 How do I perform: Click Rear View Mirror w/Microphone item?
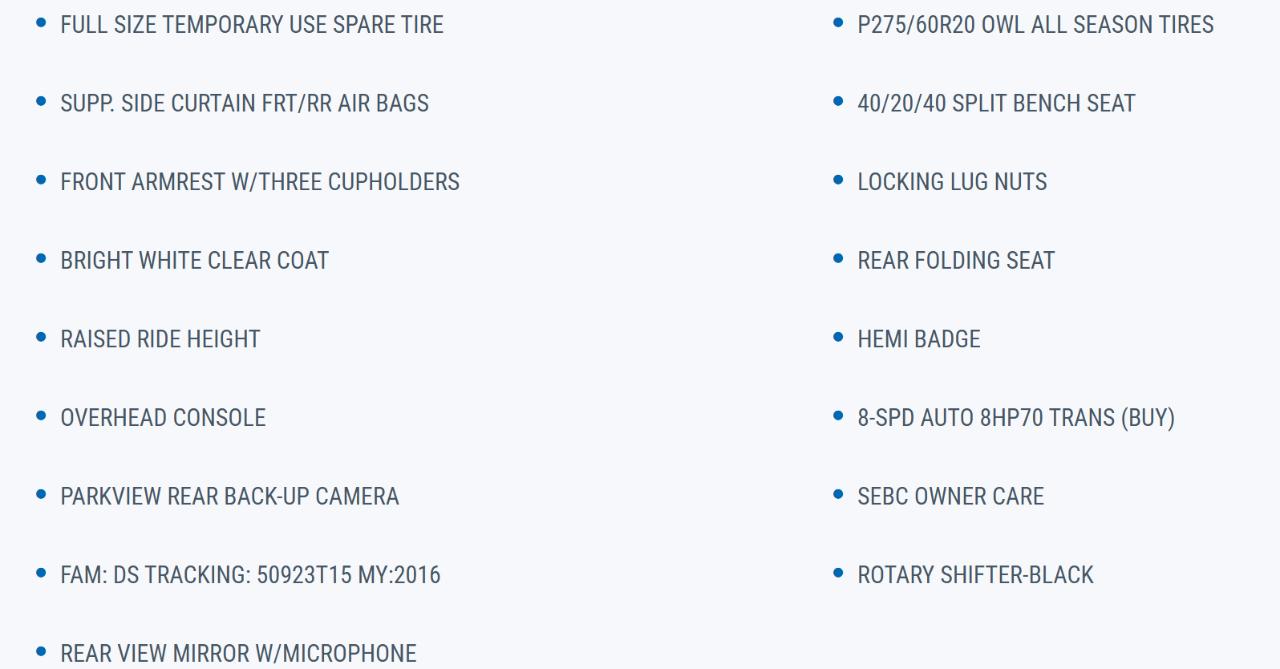coord(238,654)
